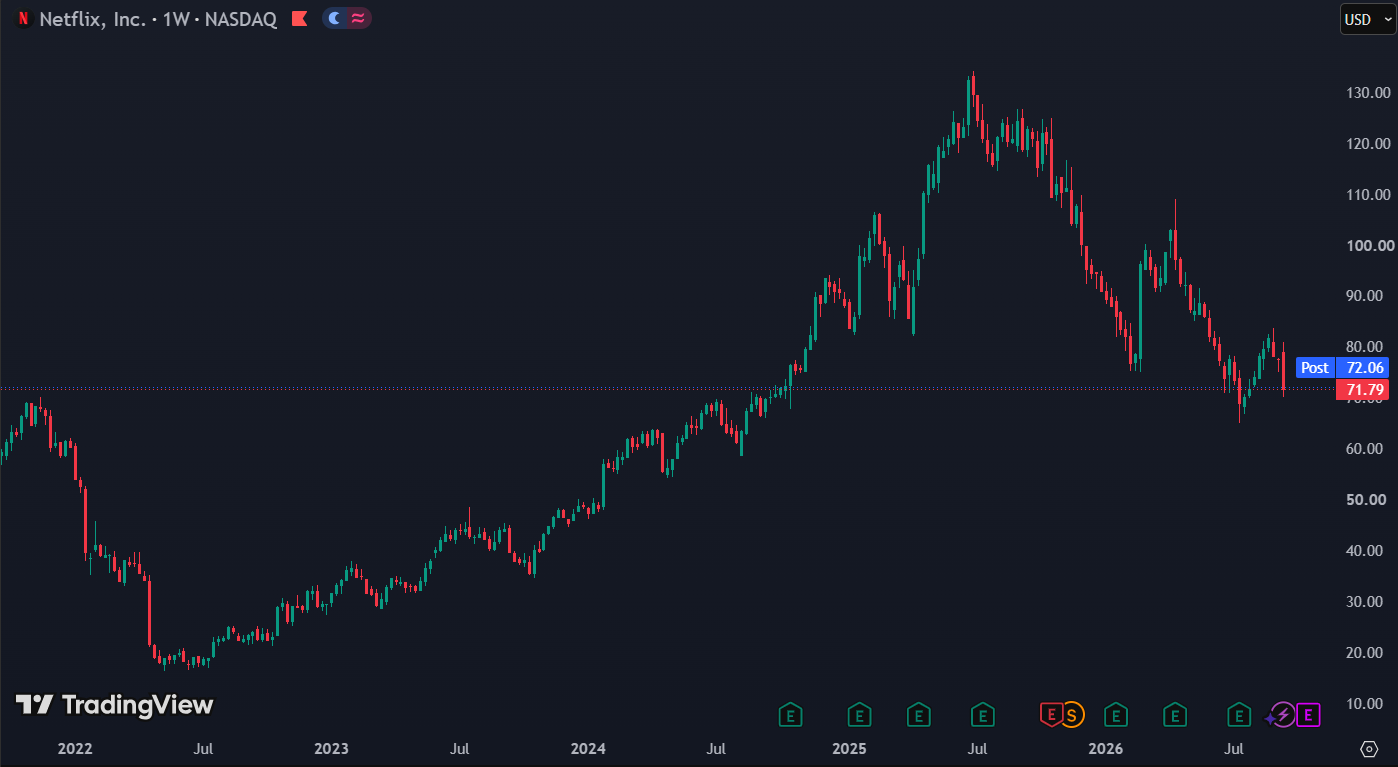Open the USD currency dropdown
The height and width of the screenshot is (767, 1398).
point(1366,19)
